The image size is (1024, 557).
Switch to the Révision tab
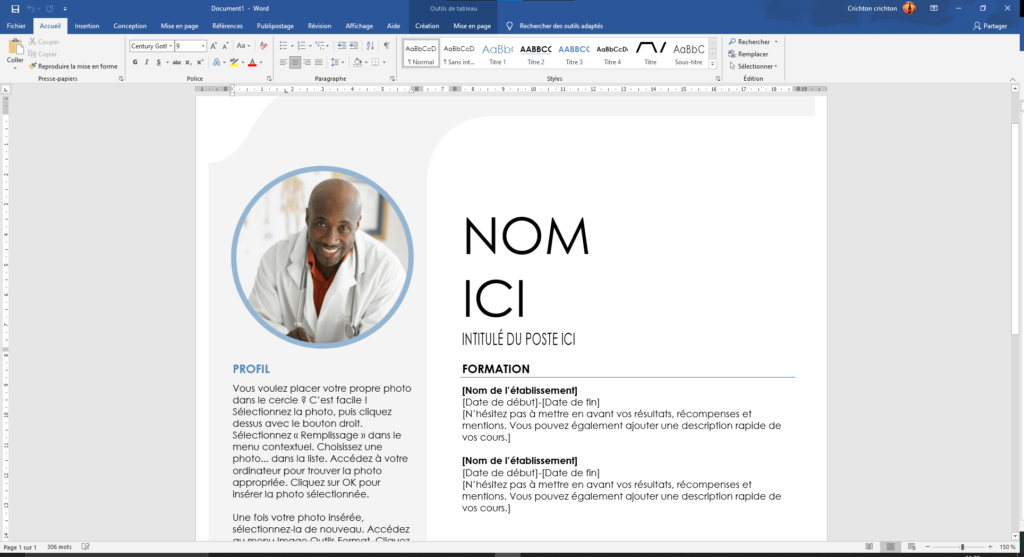319,26
